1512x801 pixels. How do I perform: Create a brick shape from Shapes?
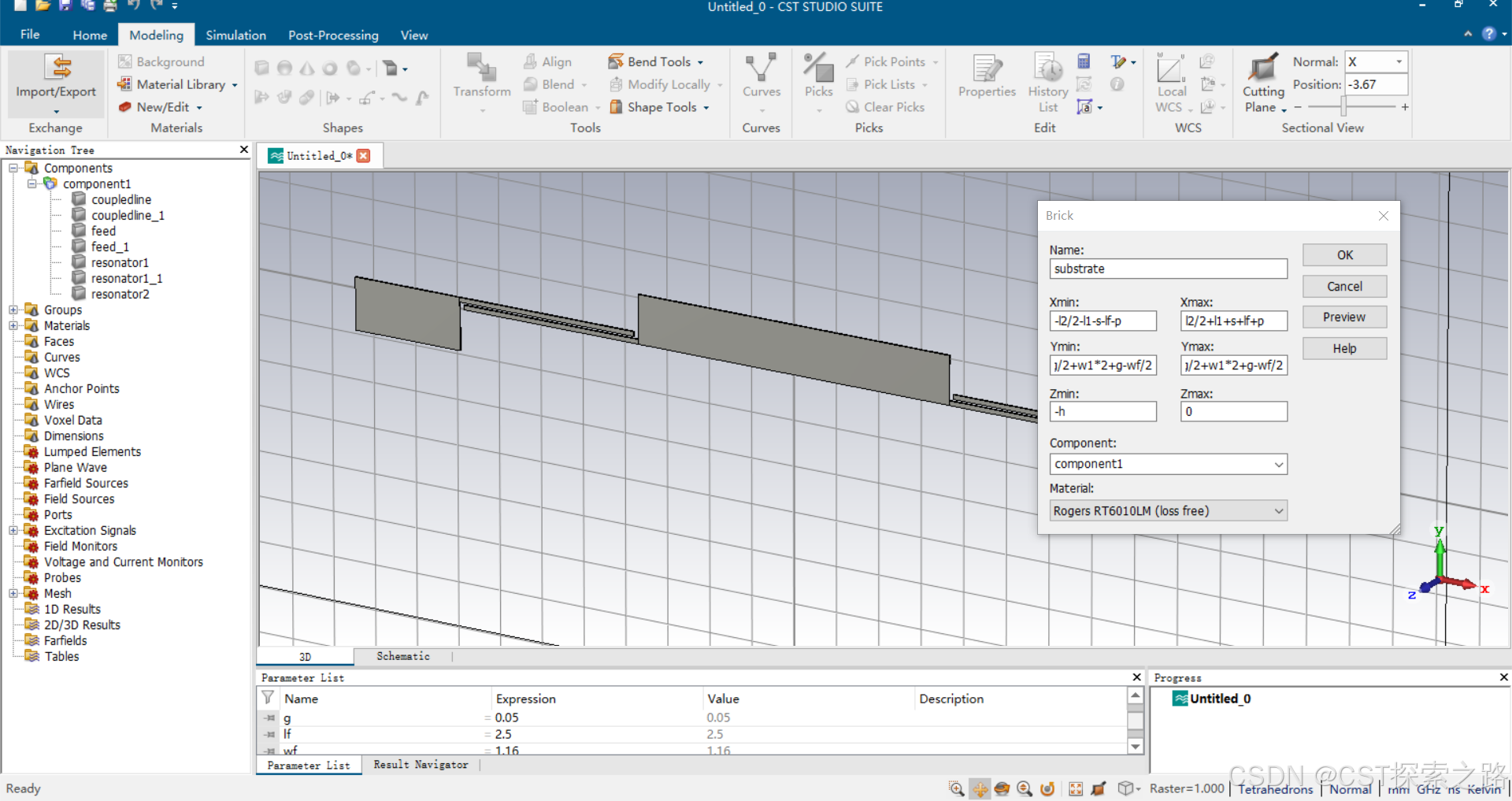pos(262,69)
